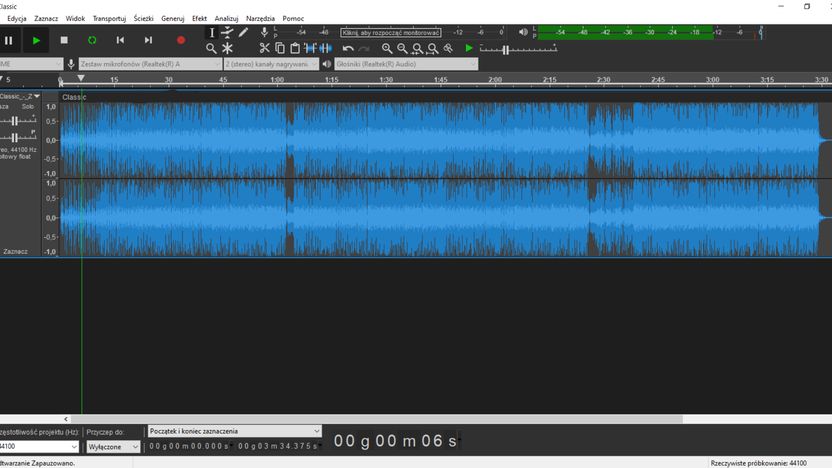
Task: Skip to the start of the project
Action: point(120,40)
